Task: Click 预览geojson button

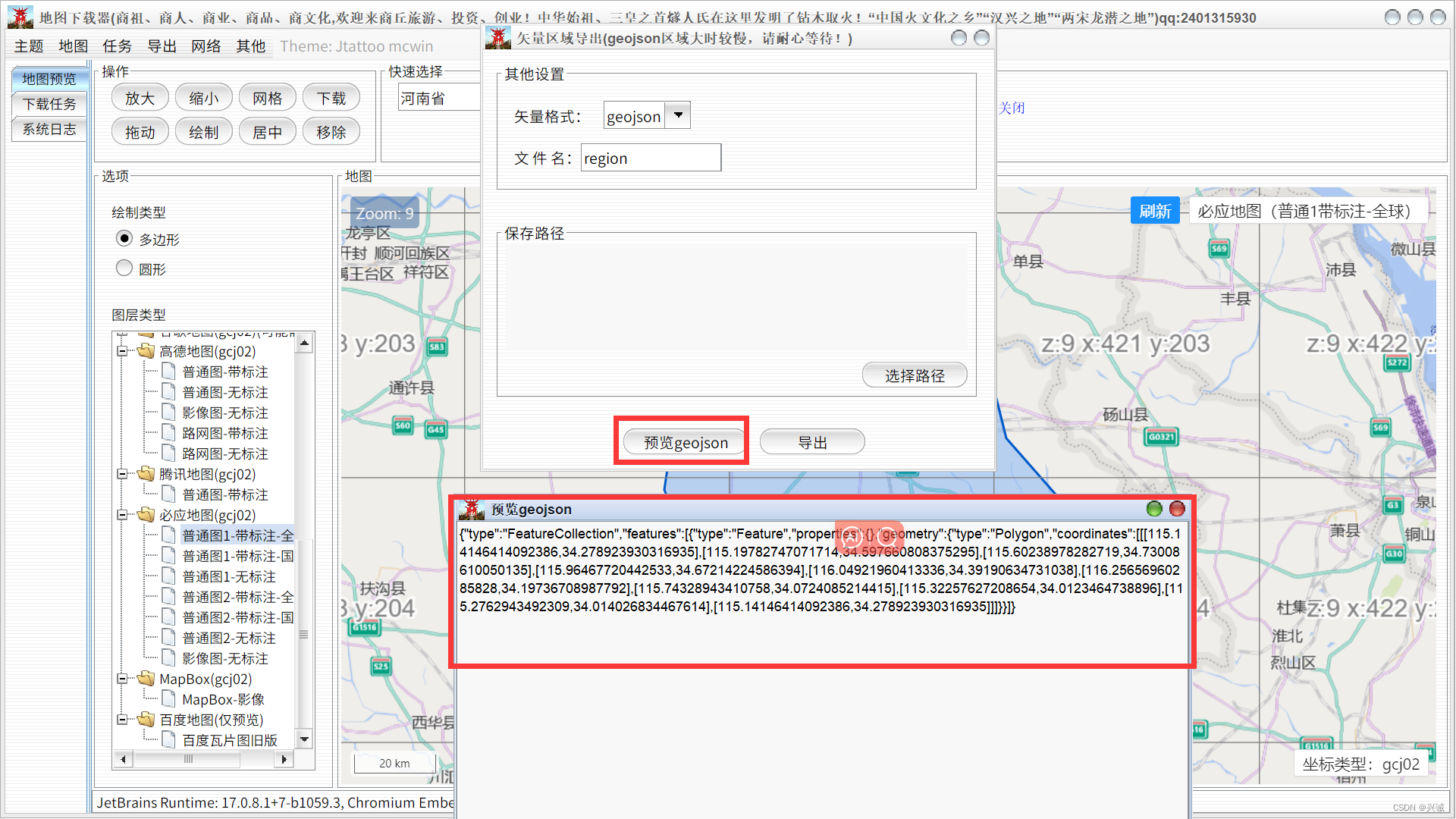Action: pos(685,442)
